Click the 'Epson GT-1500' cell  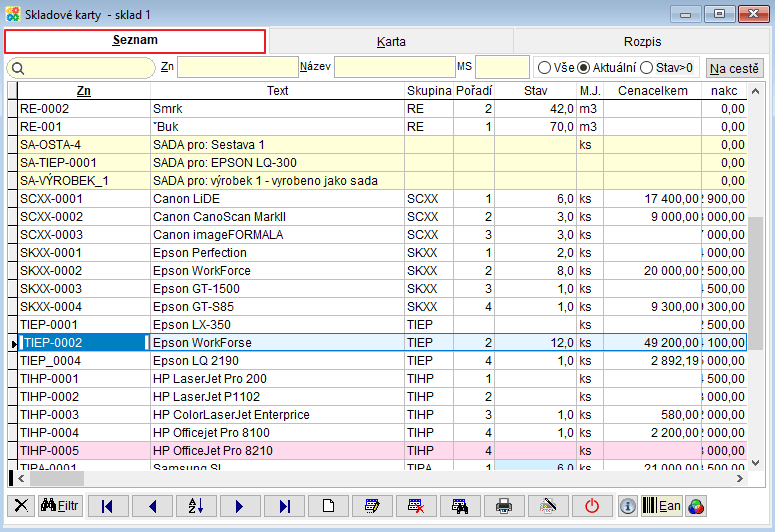tap(277, 289)
